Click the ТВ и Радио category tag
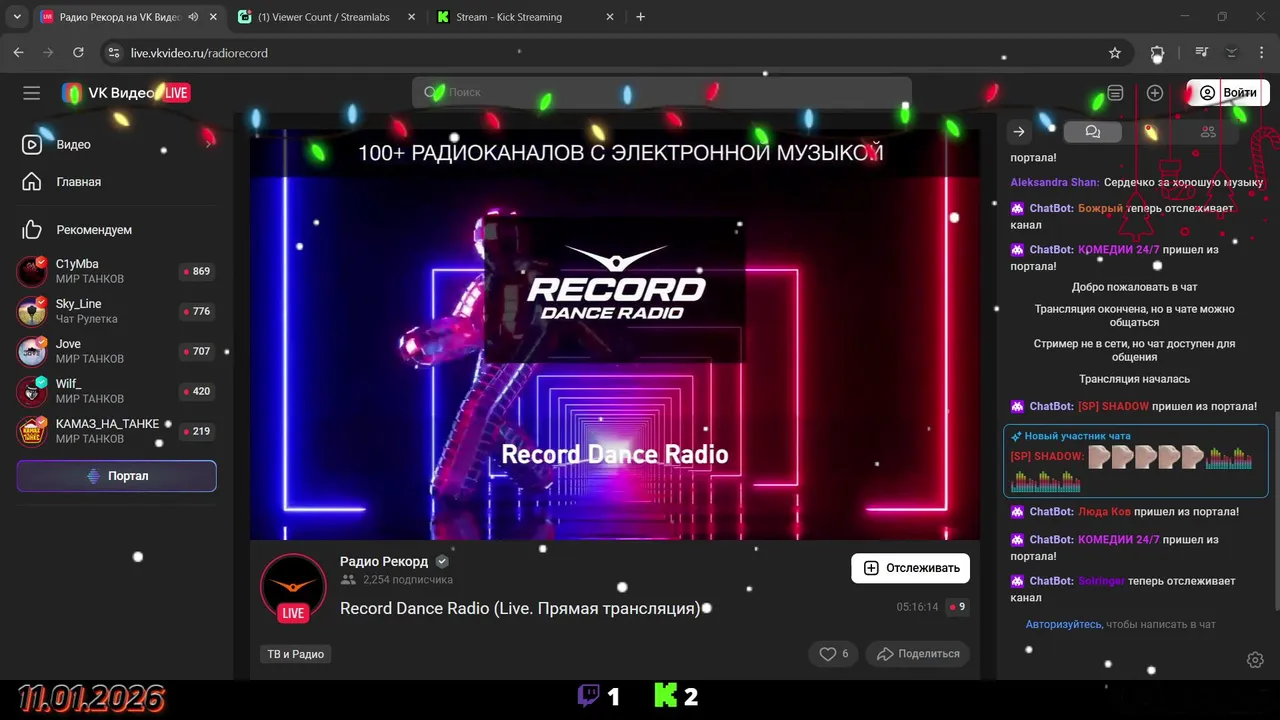Image resolution: width=1280 pixels, height=720 pixels. [x=295, y=654]
